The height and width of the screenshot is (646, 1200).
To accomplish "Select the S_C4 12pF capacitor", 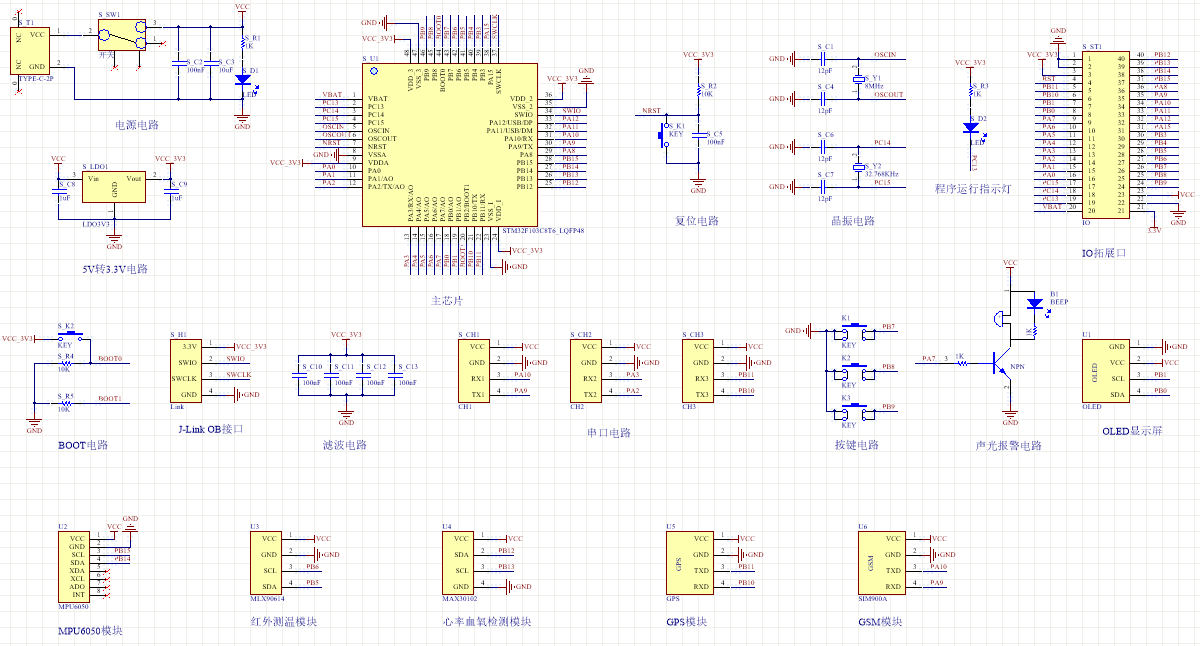I will point(825,99).
